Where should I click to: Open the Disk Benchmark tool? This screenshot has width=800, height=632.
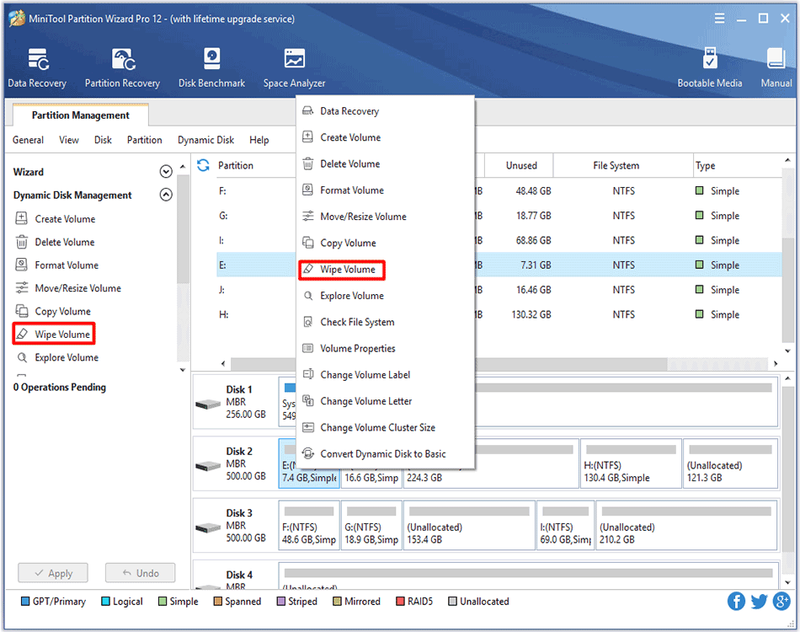(211, 68)
